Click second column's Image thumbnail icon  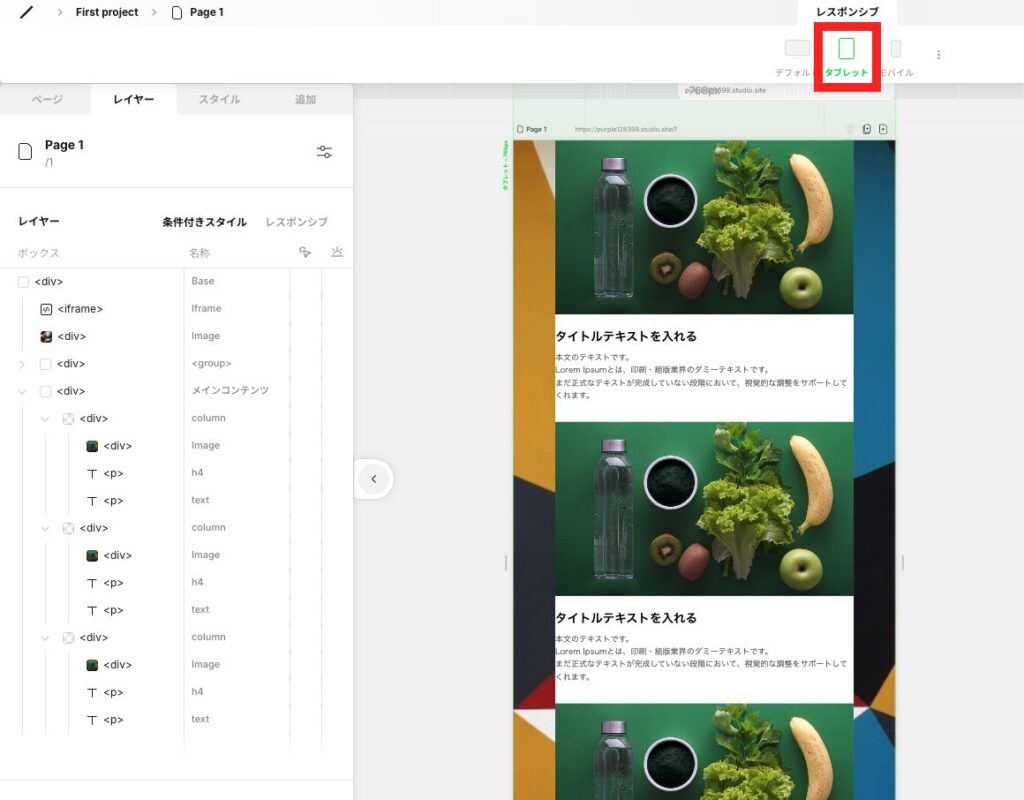click(x=92, y=556)
